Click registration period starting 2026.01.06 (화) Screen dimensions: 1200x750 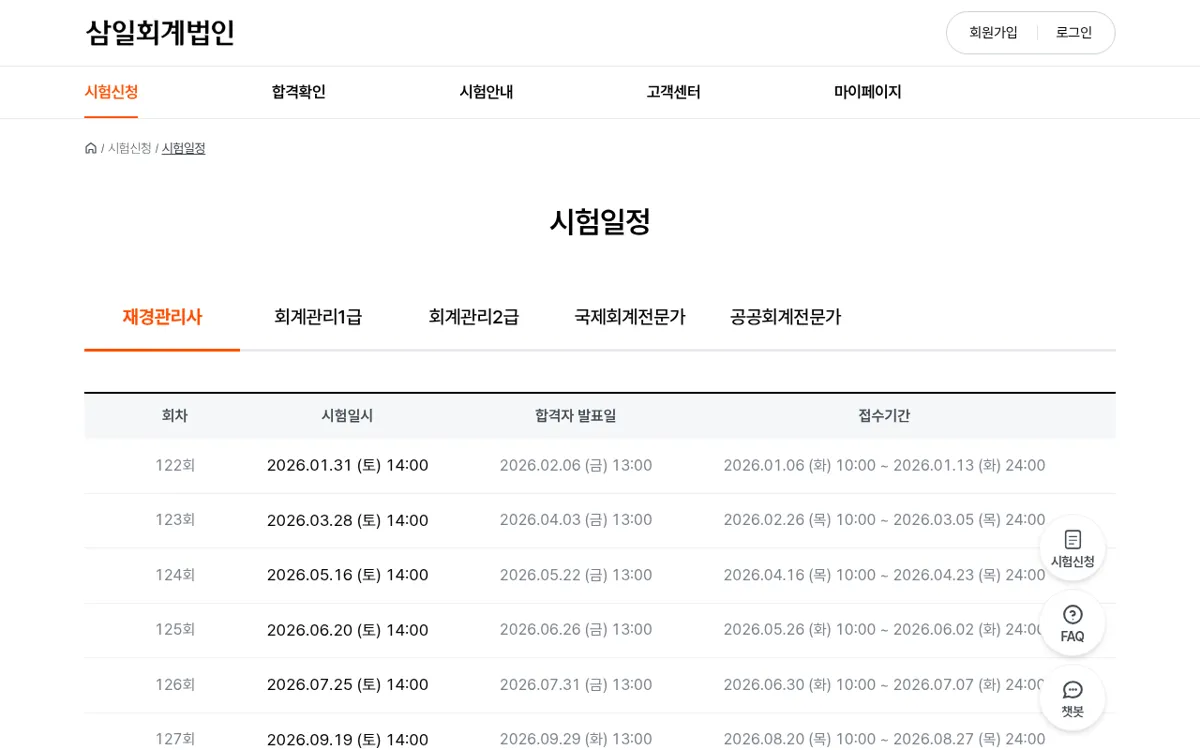point(884,465)
